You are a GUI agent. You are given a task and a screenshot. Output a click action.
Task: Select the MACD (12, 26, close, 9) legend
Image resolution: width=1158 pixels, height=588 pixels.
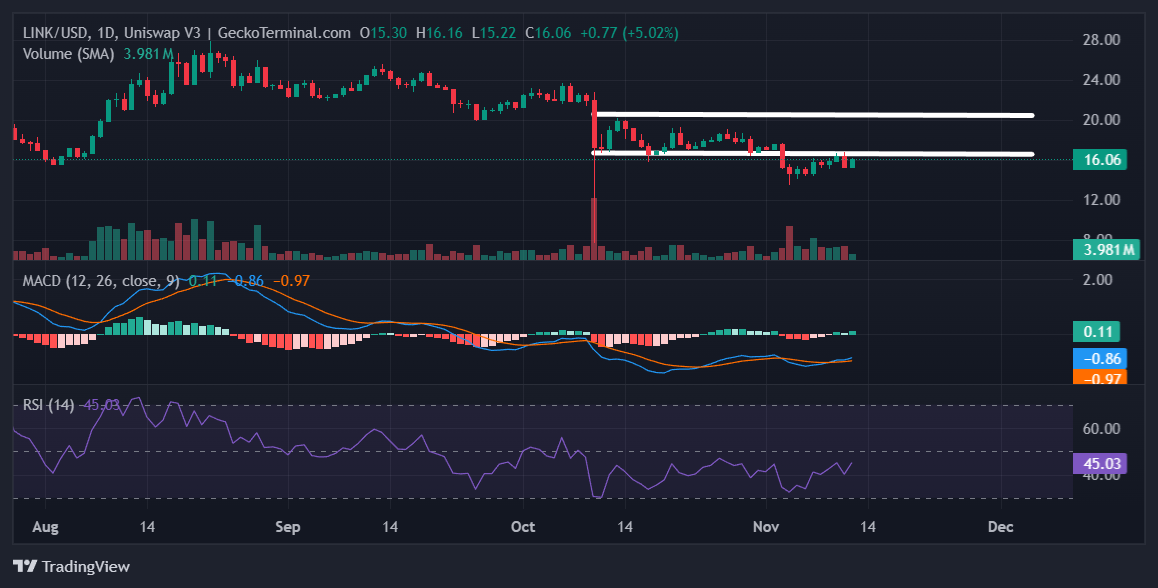[x=101, y=281]
